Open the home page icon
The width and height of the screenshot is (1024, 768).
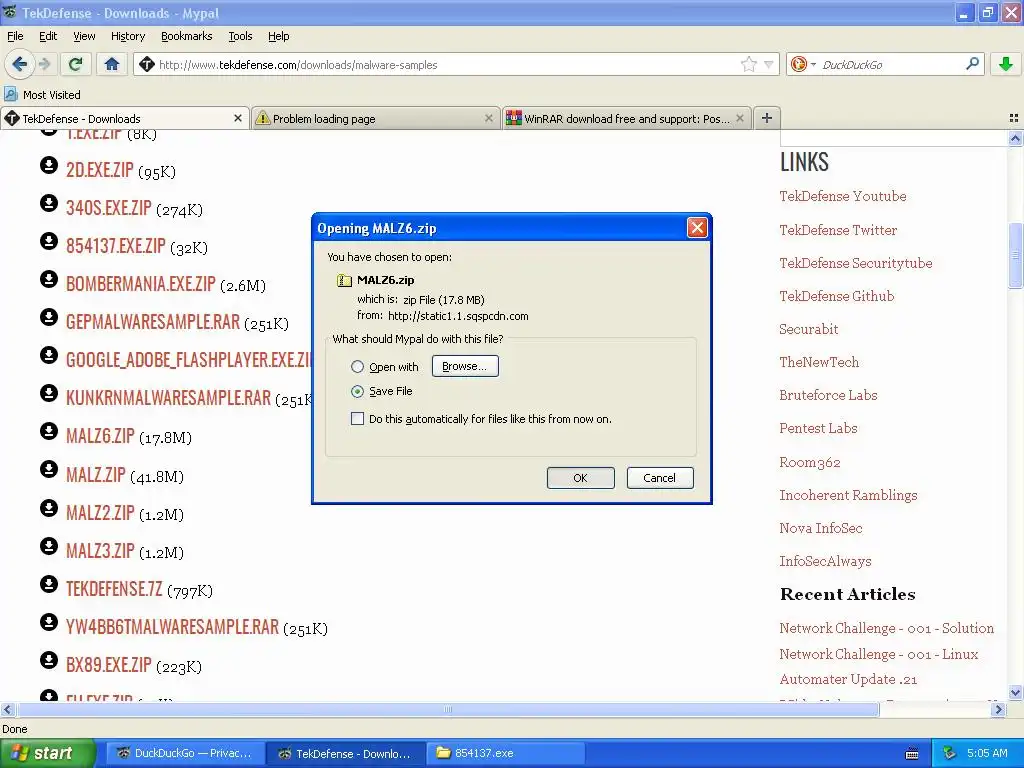pyautogui.click(x=112, y=64)
